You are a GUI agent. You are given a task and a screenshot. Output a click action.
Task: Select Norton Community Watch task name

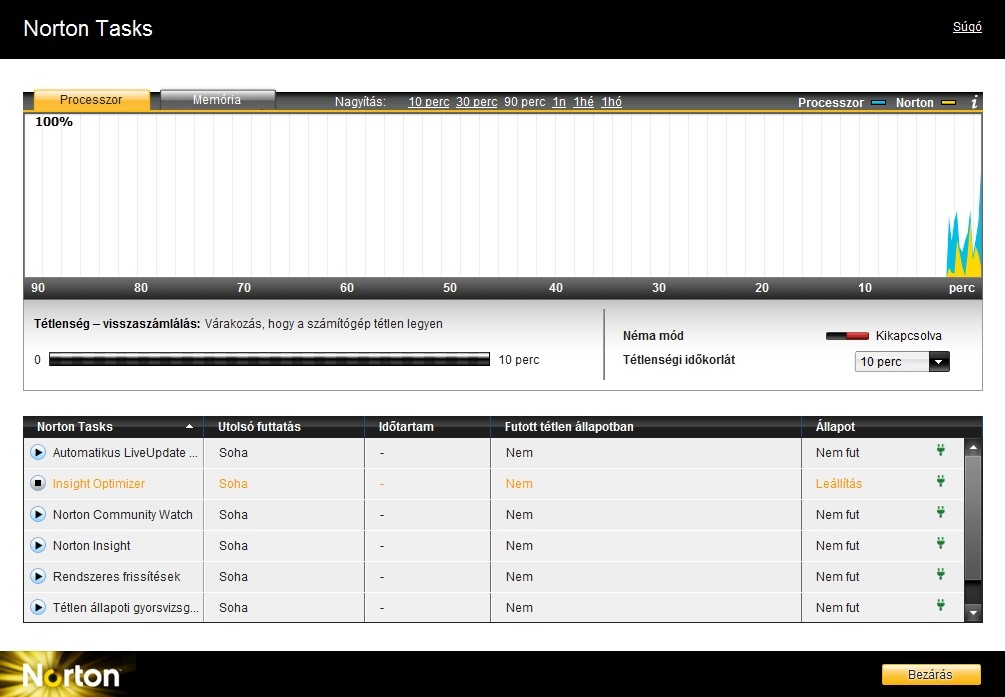click(x=122, y=514)
